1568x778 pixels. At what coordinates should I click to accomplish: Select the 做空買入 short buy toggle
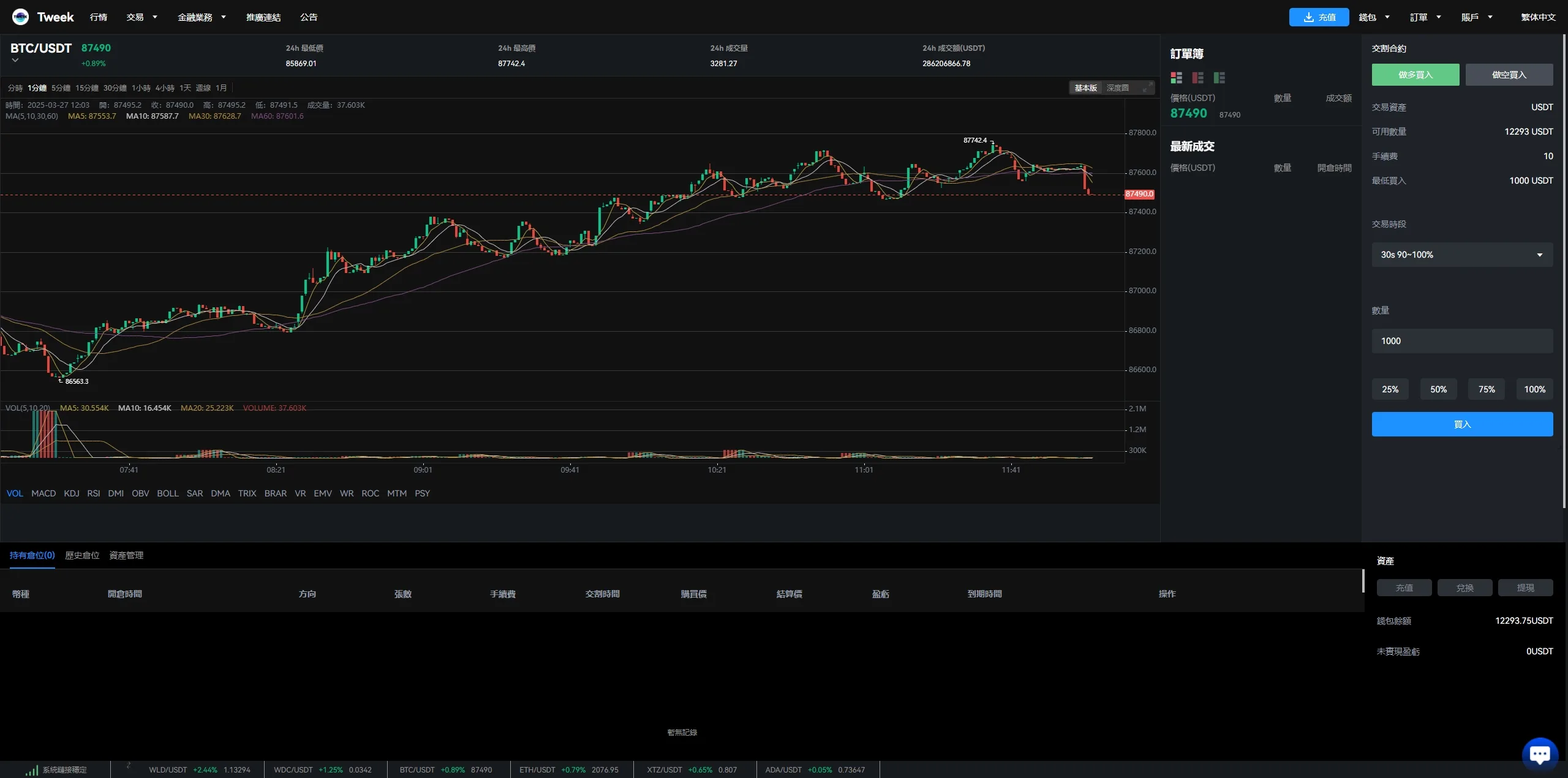(x=1509, y=75)
